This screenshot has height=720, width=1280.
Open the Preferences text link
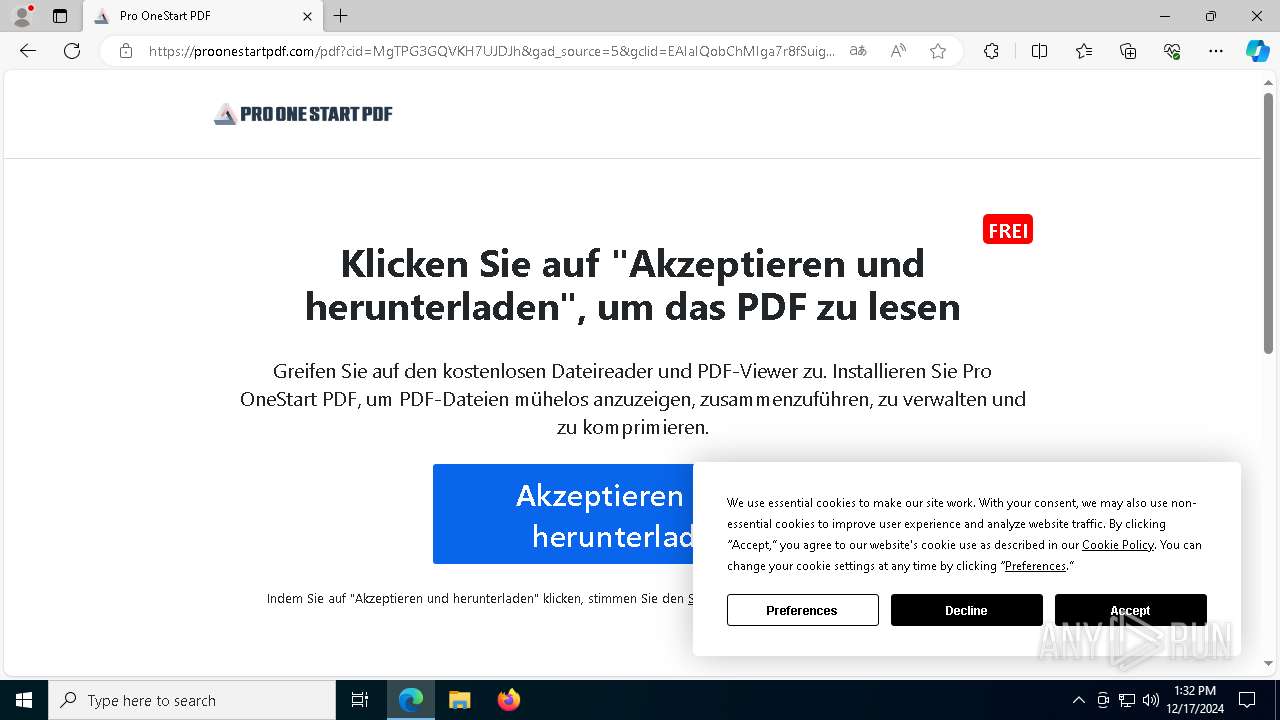click(x=1036, y=566)
